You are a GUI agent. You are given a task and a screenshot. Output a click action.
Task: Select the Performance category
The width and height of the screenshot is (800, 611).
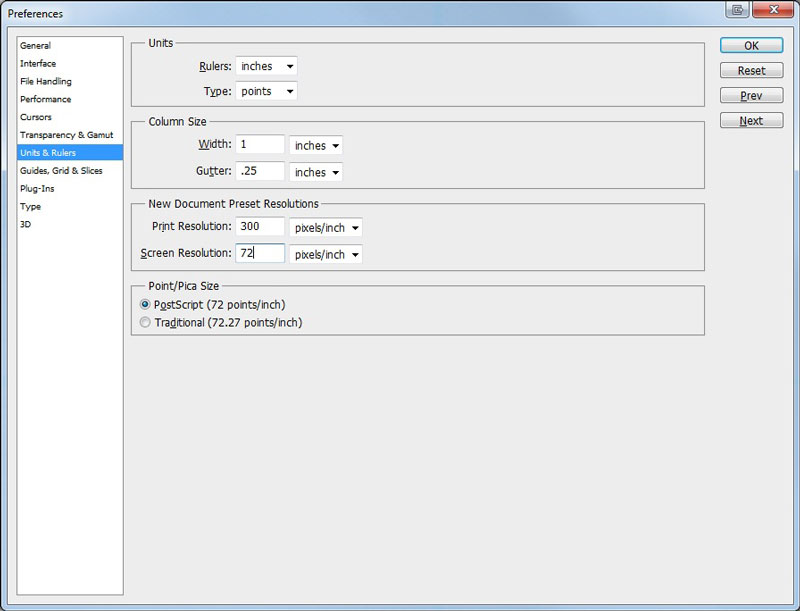click(x=46, y=100)
